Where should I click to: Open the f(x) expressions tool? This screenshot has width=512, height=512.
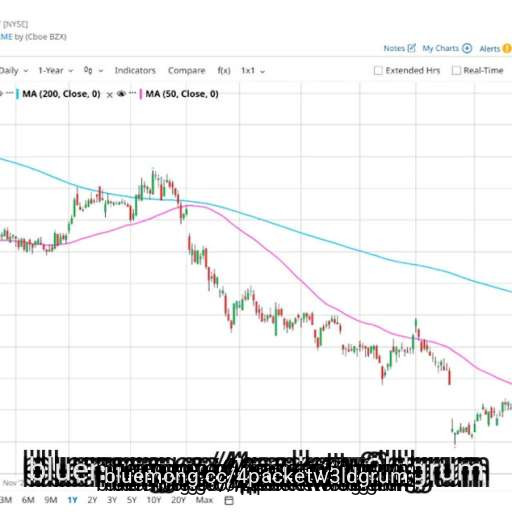point(224,70)
